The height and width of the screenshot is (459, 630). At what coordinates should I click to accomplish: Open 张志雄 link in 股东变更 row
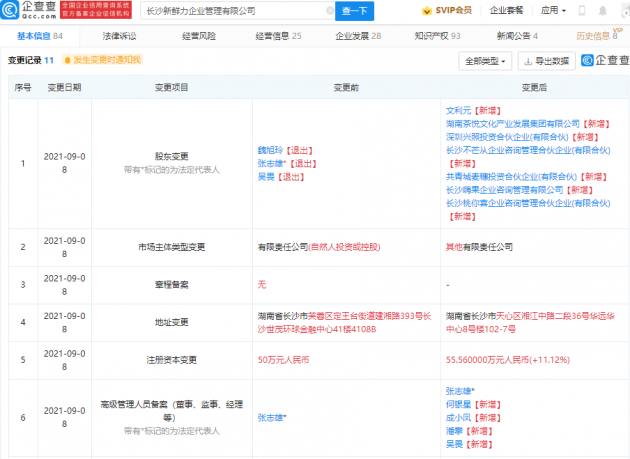[x=272, y=164]
